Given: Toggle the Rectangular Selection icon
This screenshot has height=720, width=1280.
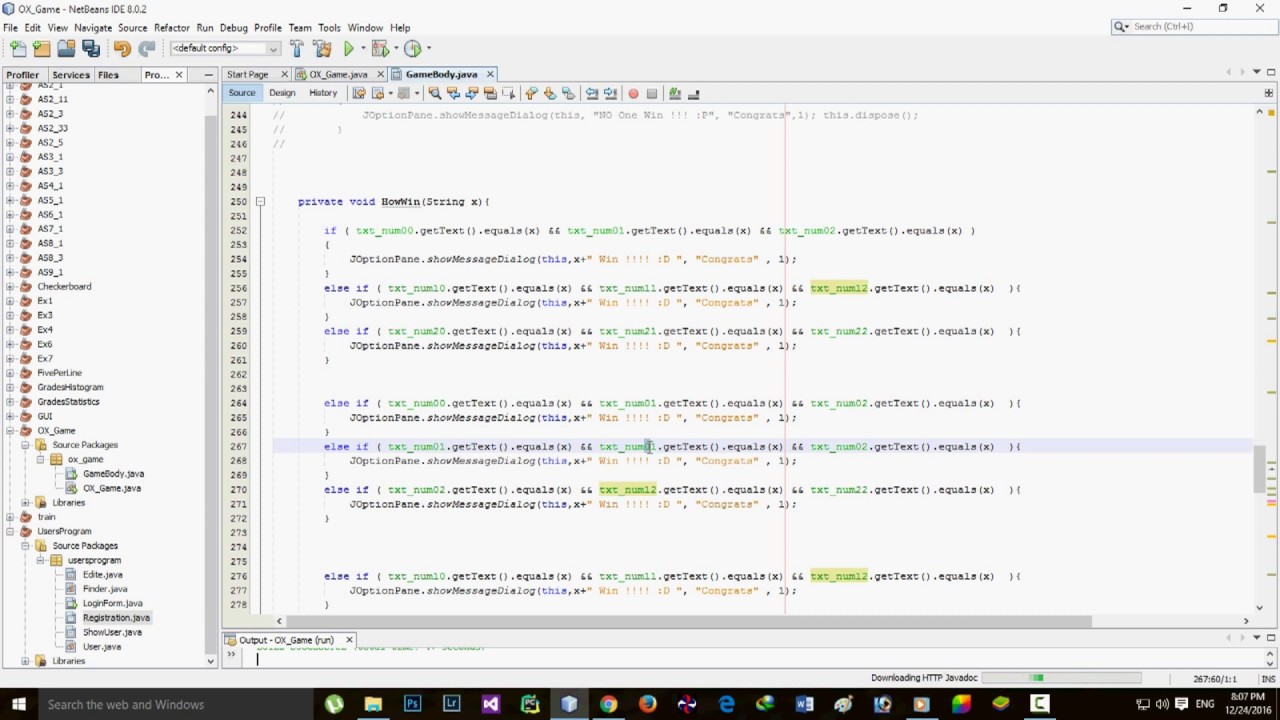Looking at the screenshot, I should 508,93.
